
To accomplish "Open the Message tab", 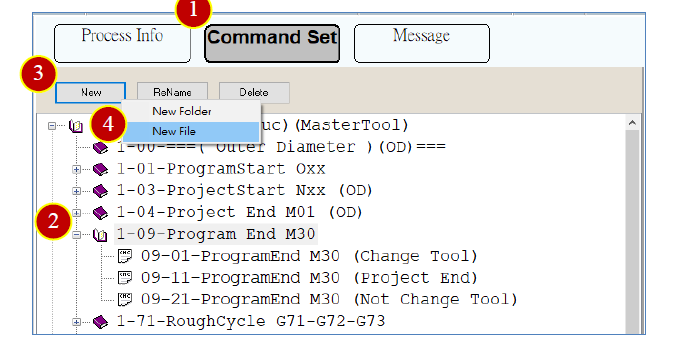I will 422,43.
